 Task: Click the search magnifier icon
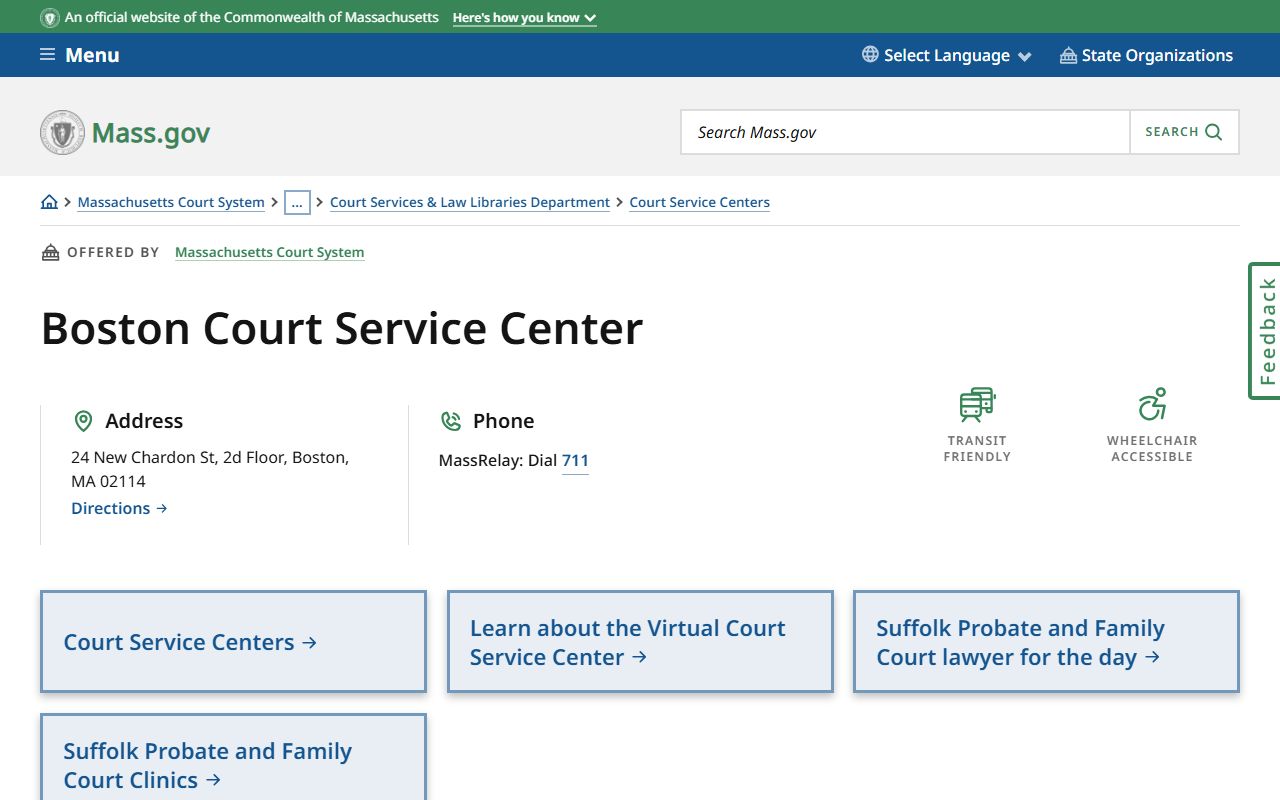click(x=1214, y=132)
